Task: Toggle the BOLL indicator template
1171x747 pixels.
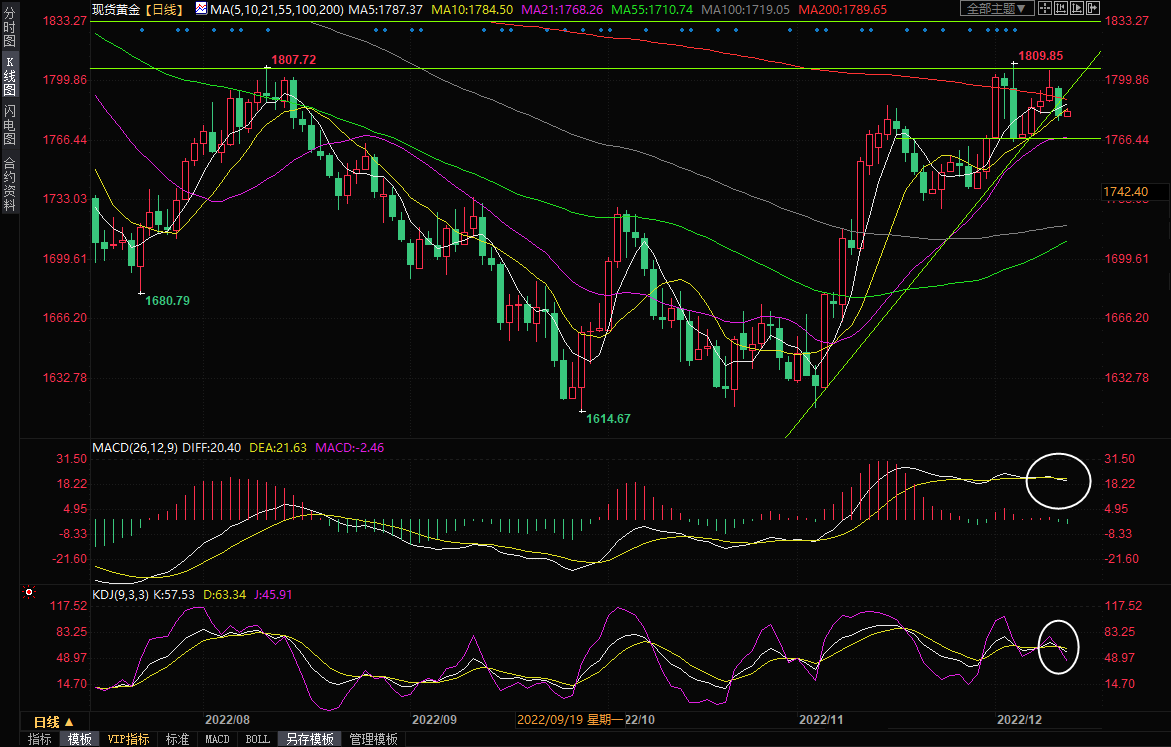Action: click(257, 739)
